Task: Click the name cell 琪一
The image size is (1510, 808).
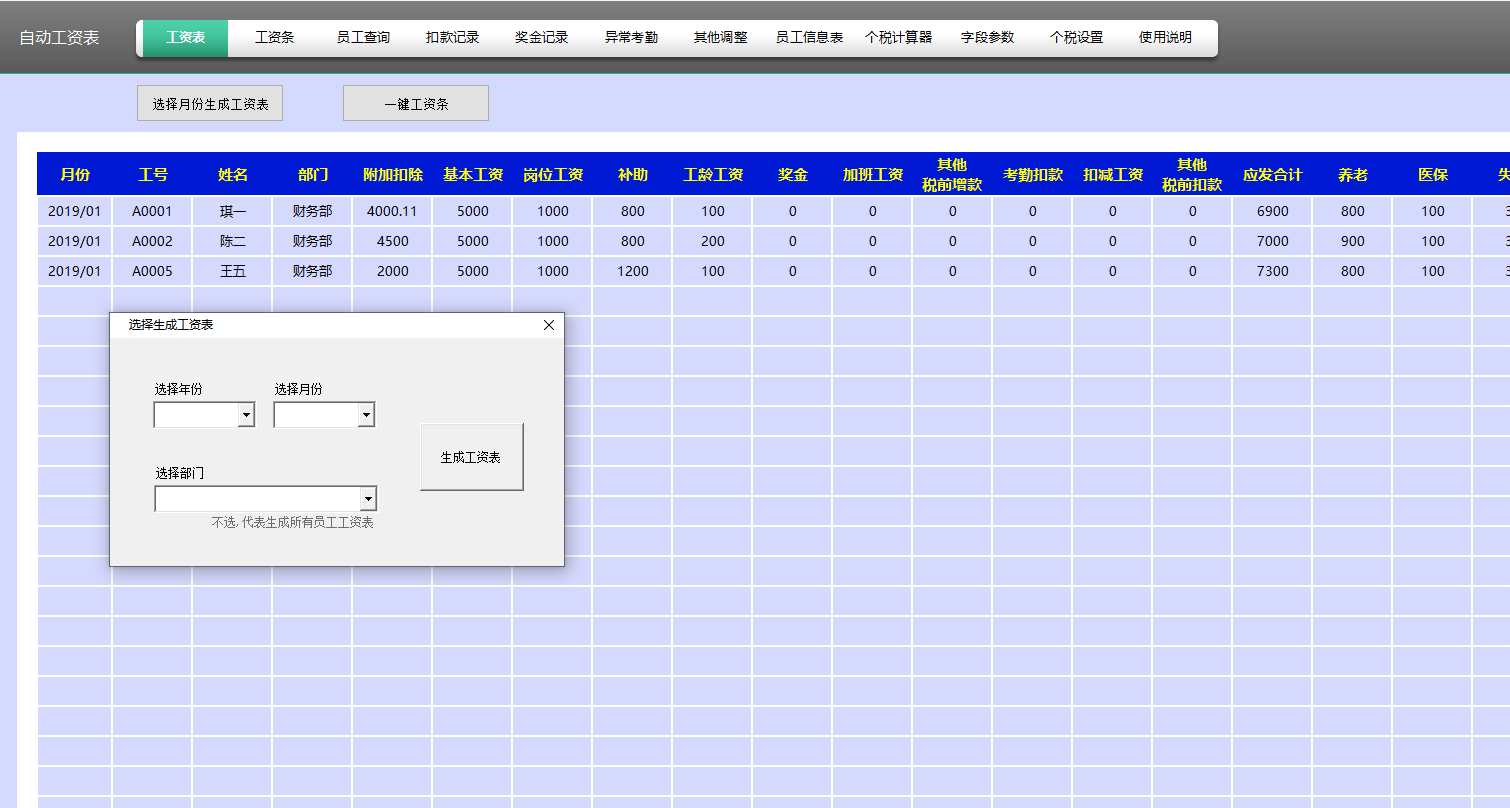Action: click(x=232, y=211)
